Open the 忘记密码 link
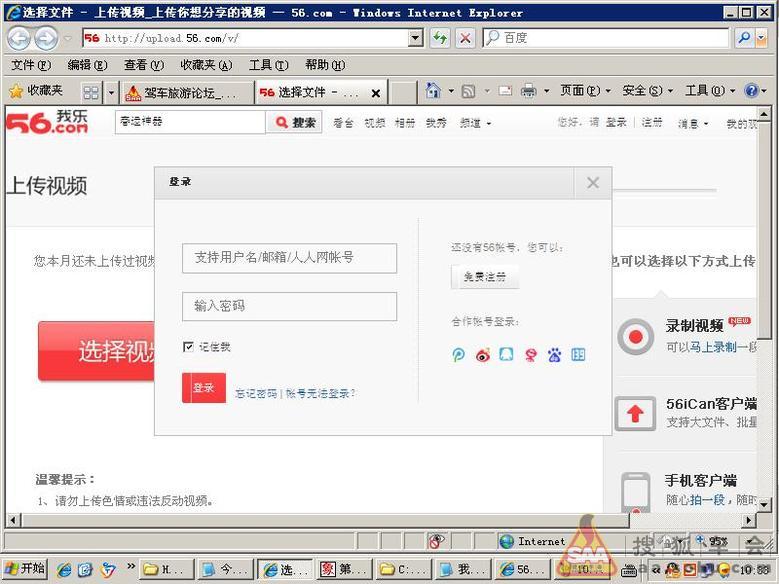The width and height of the screenshot is (779, 584). pos(256,394)
